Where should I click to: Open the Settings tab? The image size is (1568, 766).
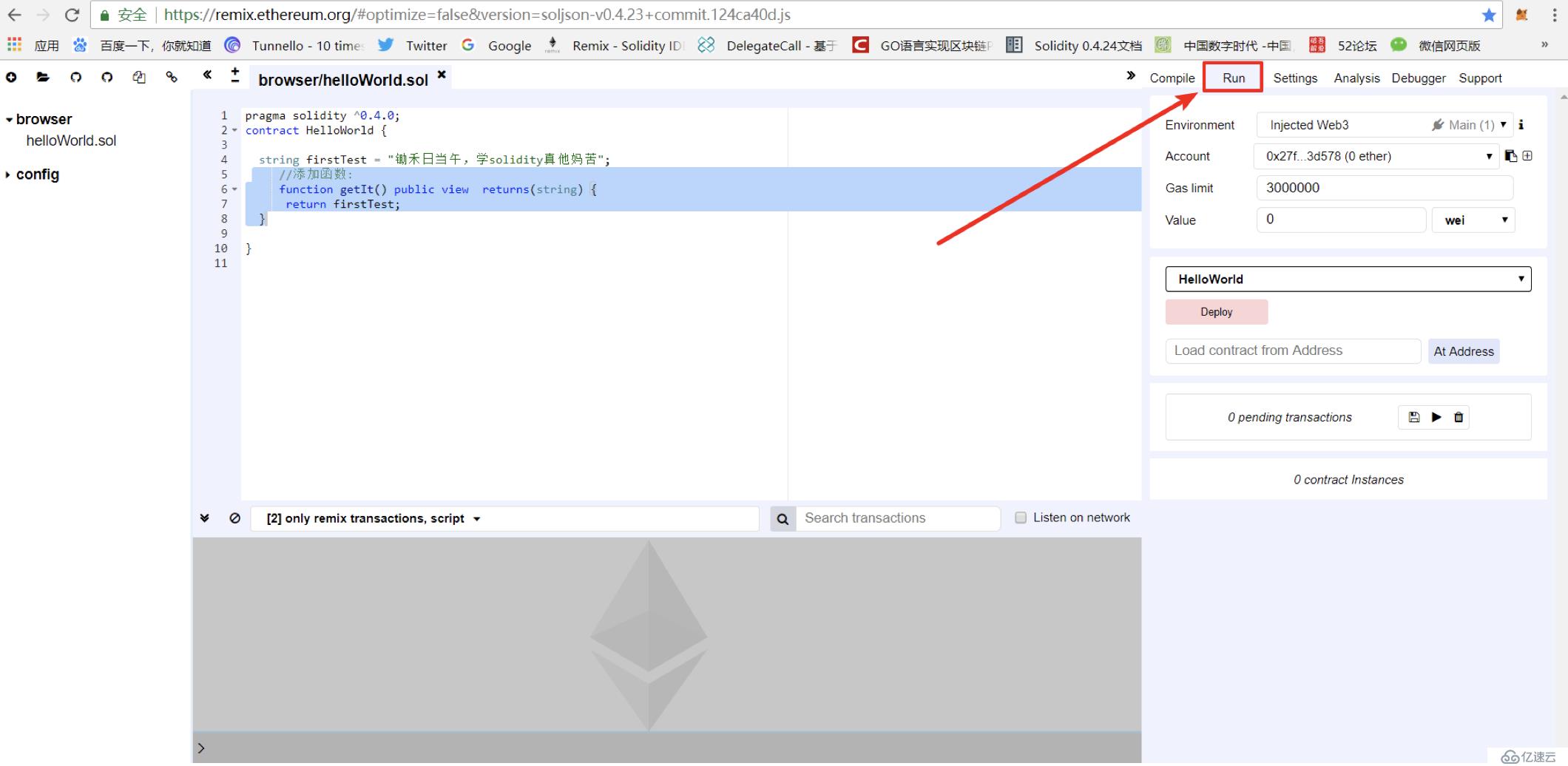[1295, 78]
